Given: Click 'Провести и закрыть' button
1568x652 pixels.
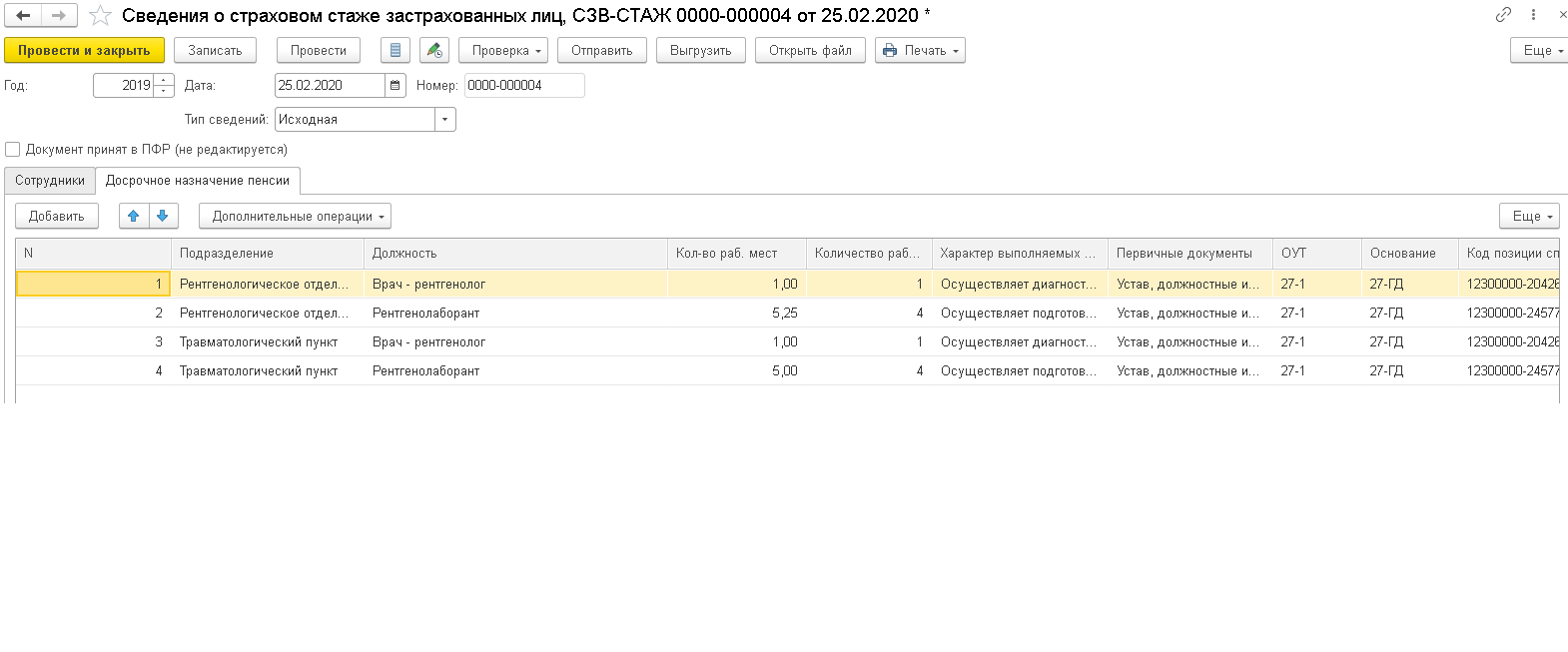Looking at the screenshot, I should click(84, 50).
